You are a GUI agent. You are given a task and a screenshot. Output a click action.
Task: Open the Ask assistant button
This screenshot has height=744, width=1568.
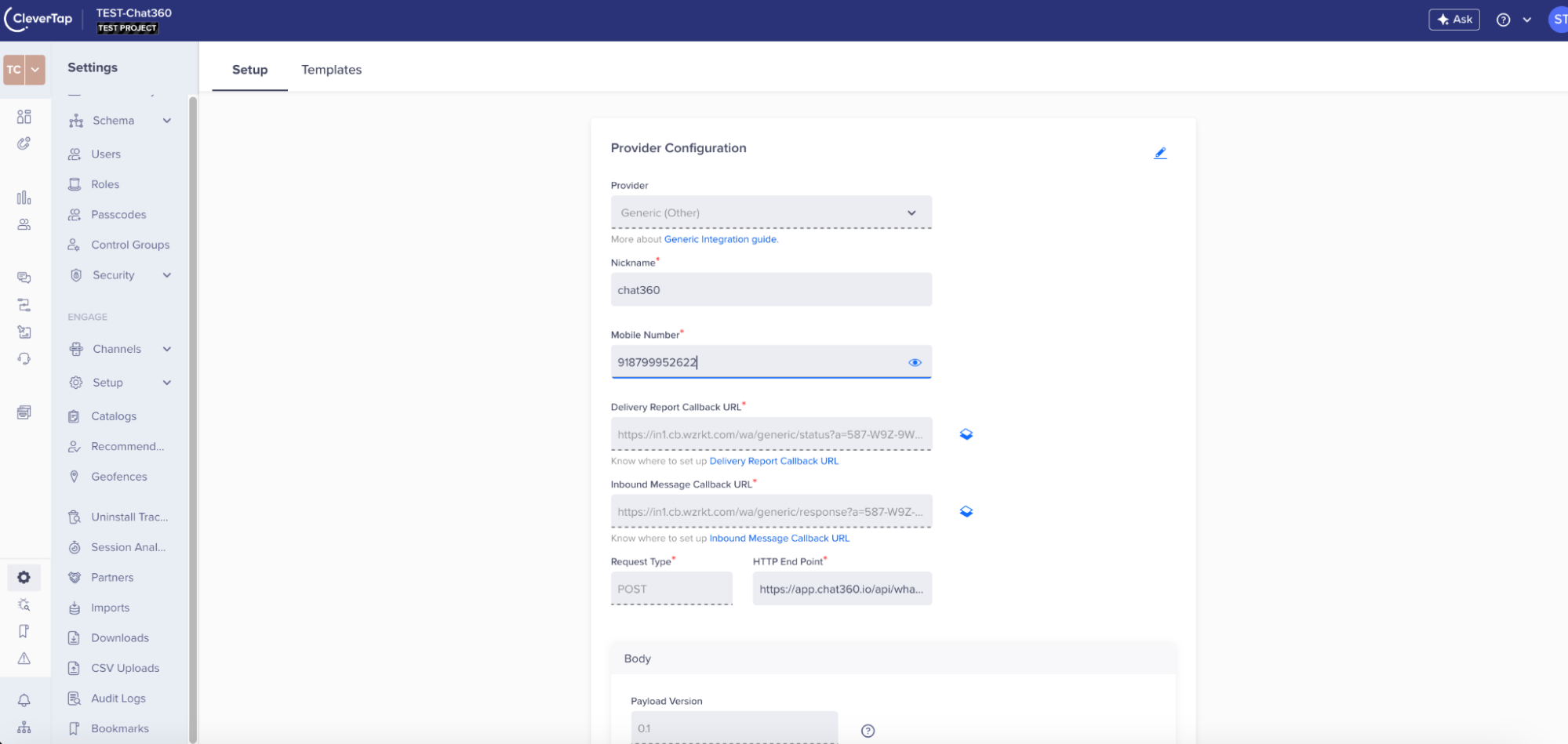(1453, 20)
